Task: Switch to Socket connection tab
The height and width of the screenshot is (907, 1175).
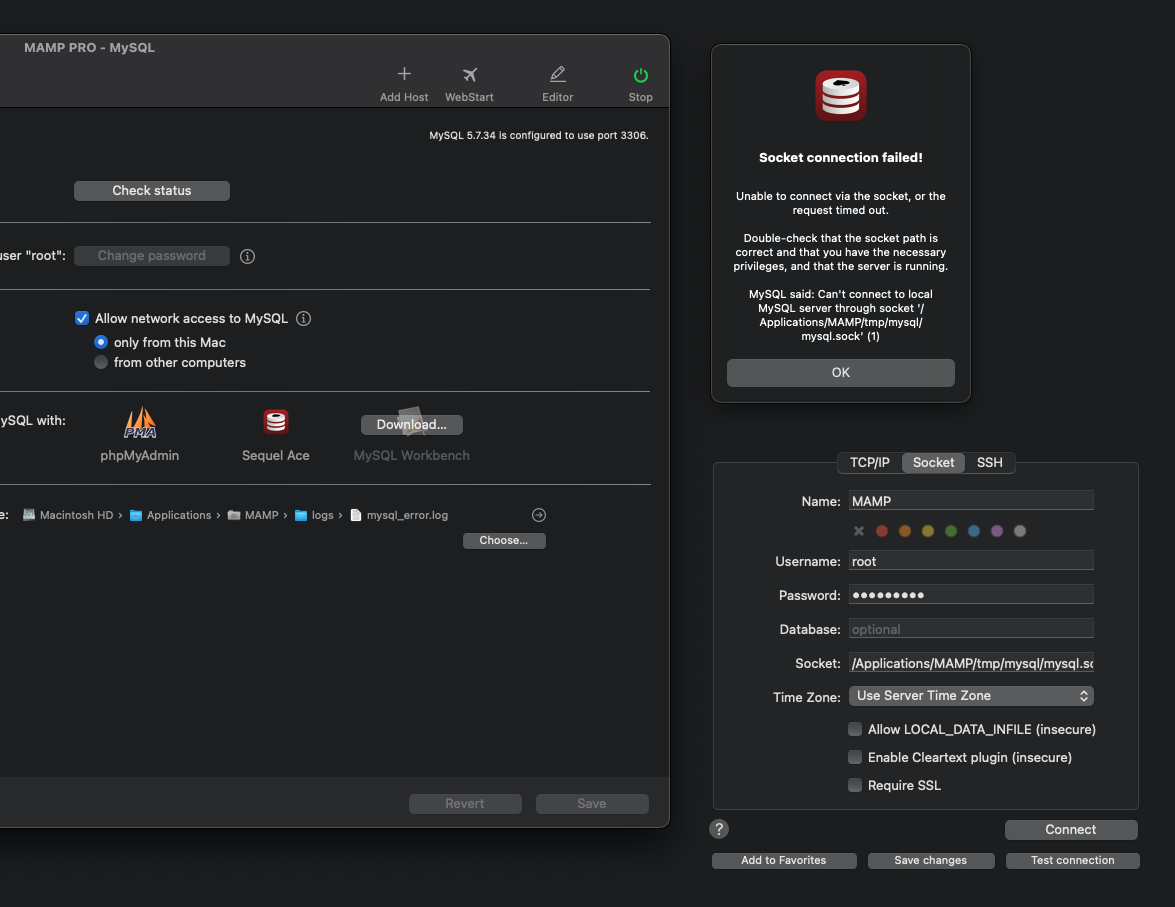Action: point(934,463)
